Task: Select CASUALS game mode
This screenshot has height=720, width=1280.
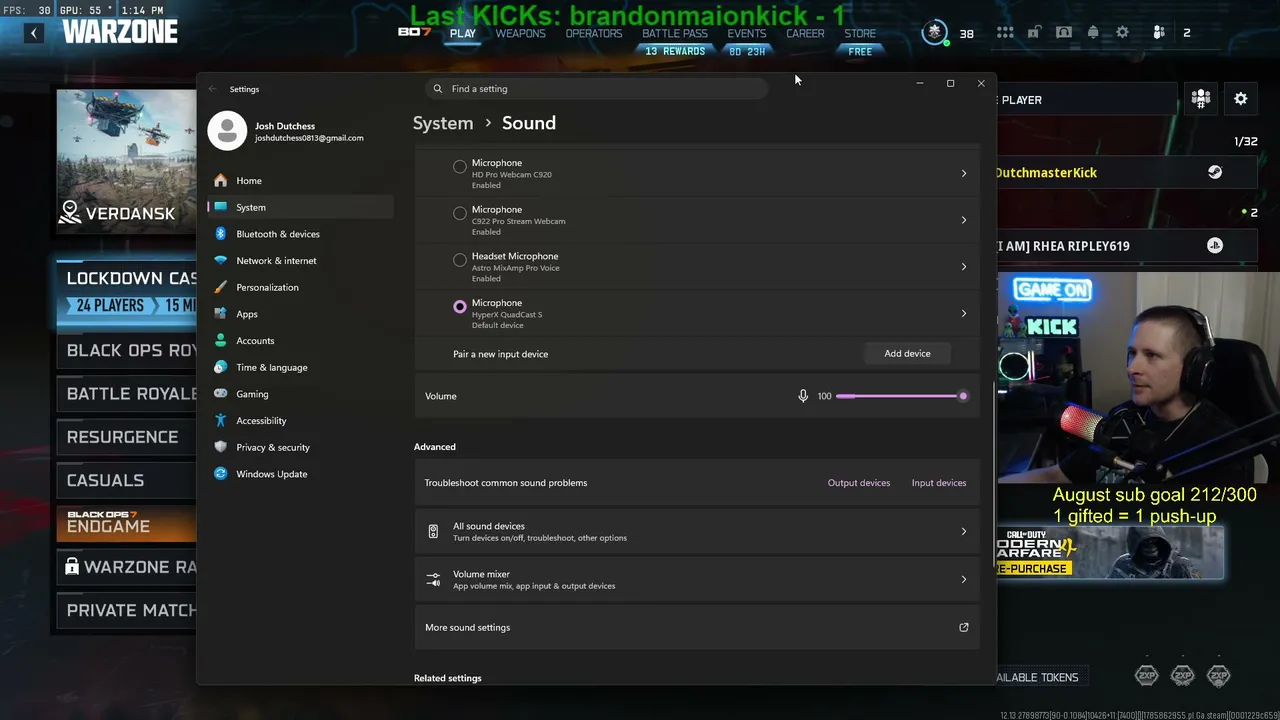Action: pyautogui.click(x=126, y=480)
